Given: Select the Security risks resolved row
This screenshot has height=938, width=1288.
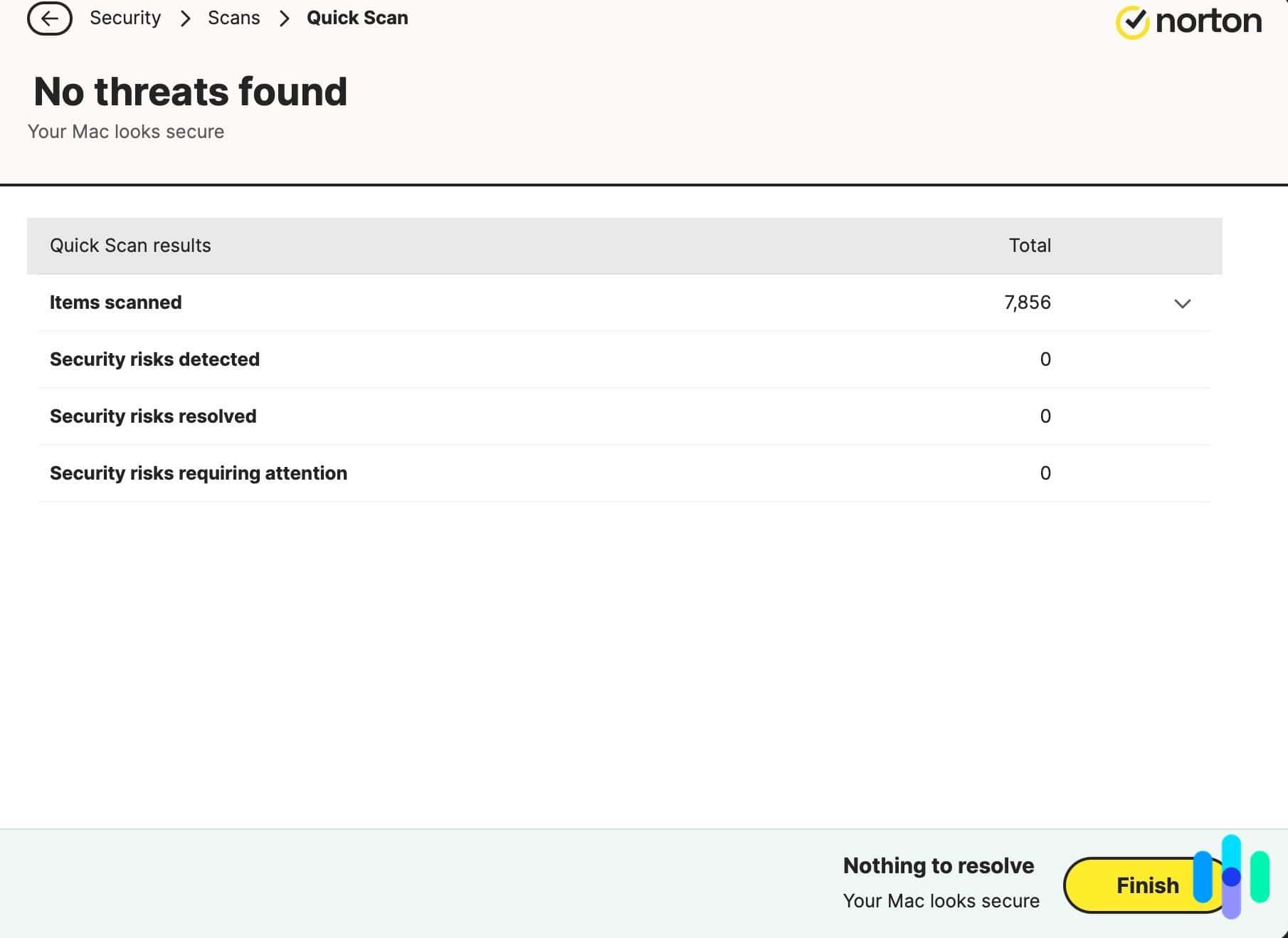Looking at the screenshot, I should tap(153, 416).
